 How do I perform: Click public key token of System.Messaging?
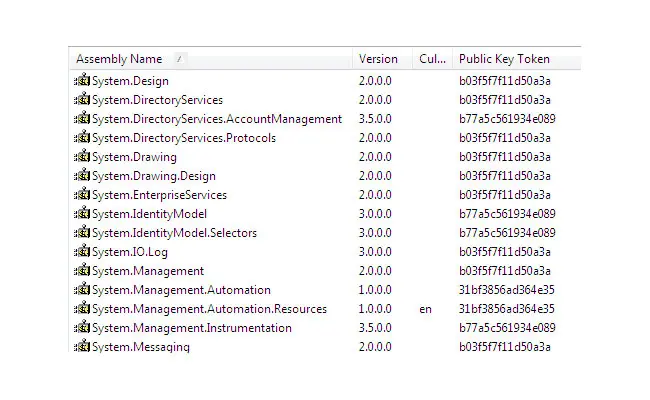click(x=504, y=347)
